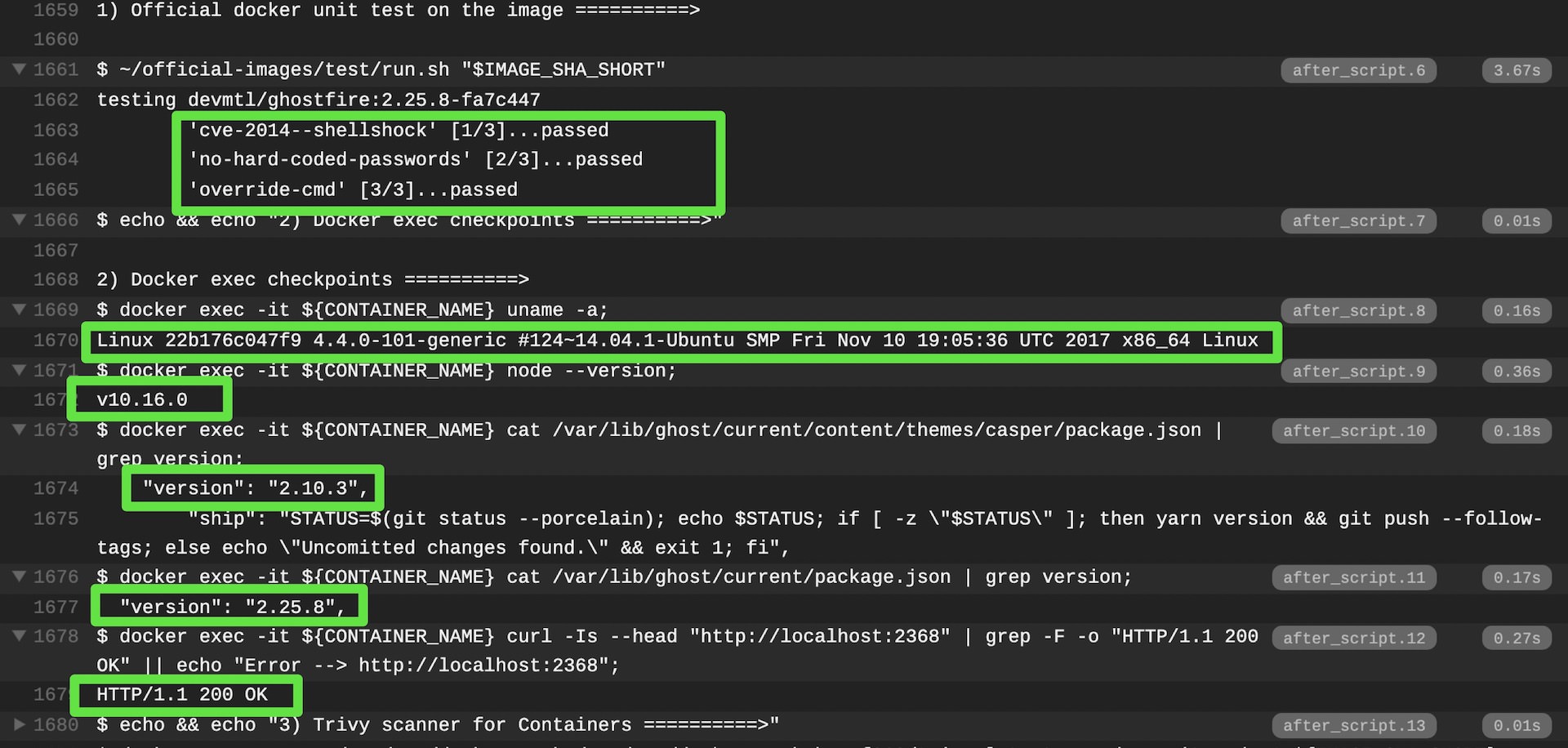Click the 'override-cmd' [3/3] passed line

pos(353,189)
